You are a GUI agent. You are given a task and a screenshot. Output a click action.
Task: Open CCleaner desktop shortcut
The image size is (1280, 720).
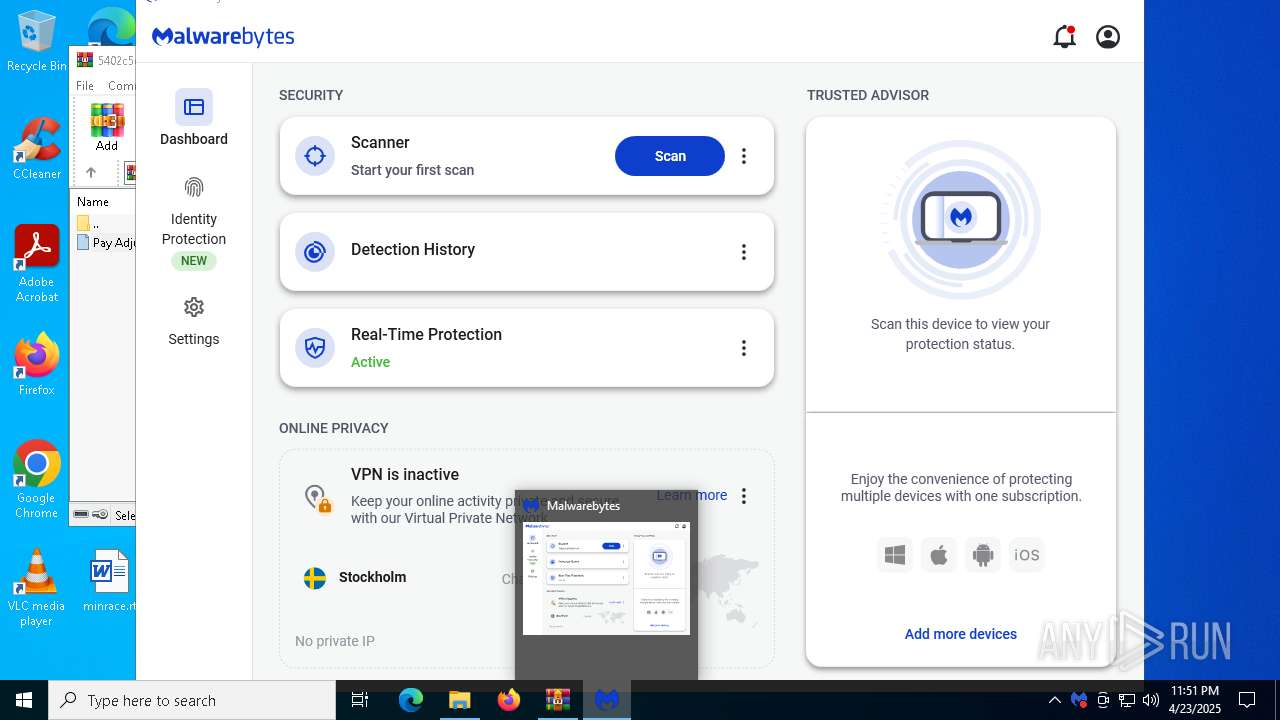point(37,149)
